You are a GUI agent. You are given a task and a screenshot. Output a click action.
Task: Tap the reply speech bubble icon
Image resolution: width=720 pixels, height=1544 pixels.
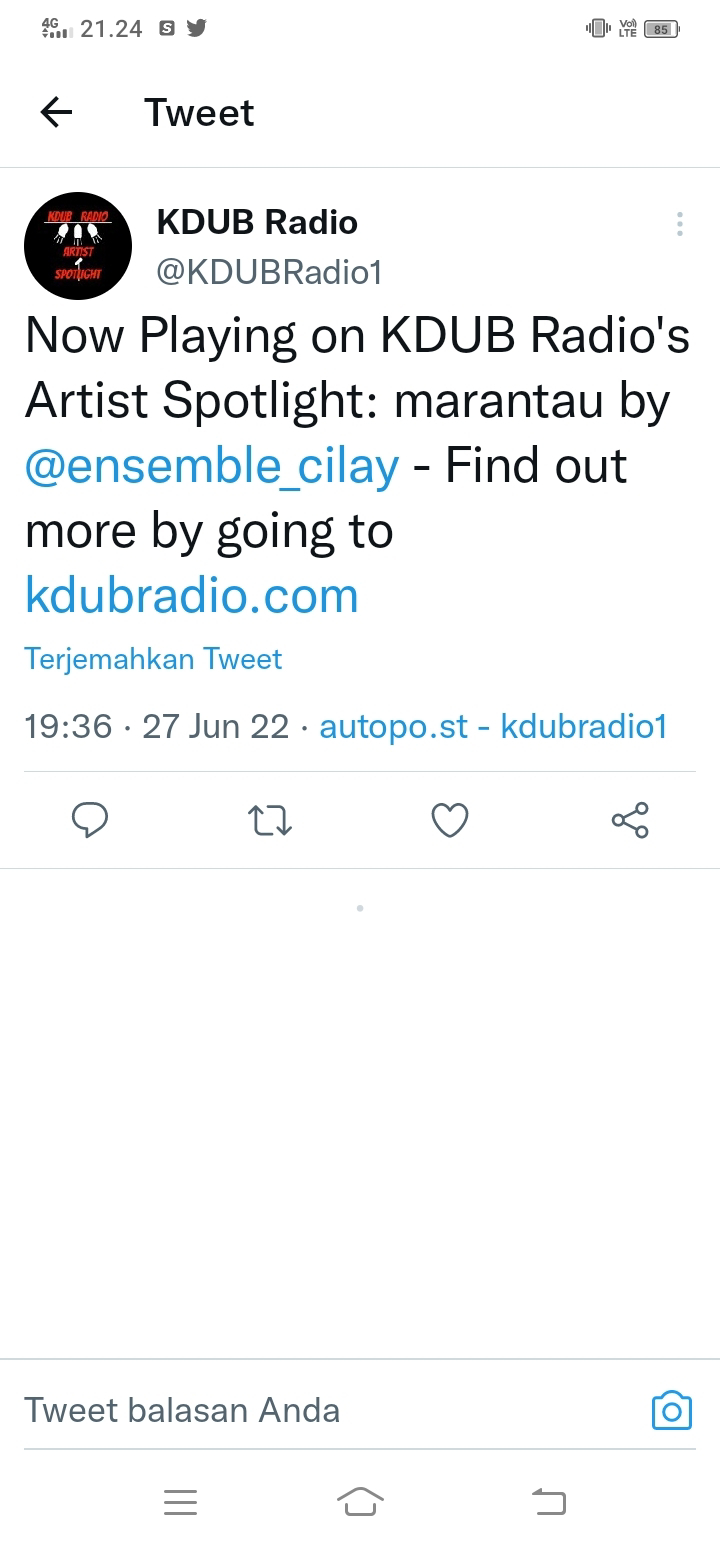(x=90, y=821)
